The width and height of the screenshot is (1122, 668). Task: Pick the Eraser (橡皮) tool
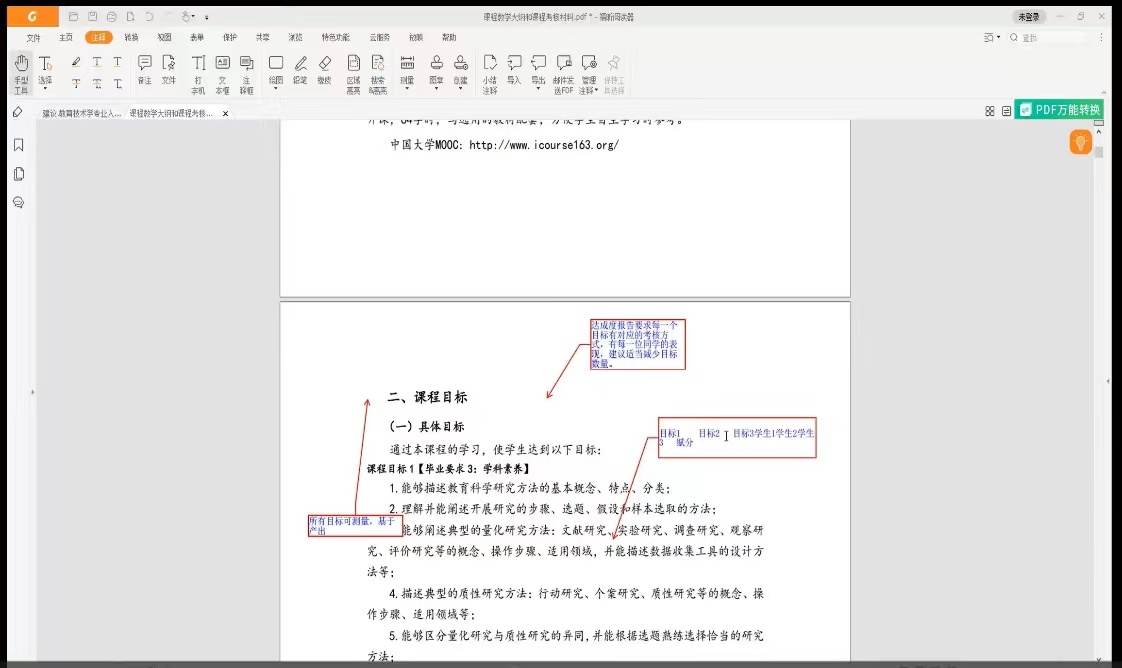click(x=324, y=72)
